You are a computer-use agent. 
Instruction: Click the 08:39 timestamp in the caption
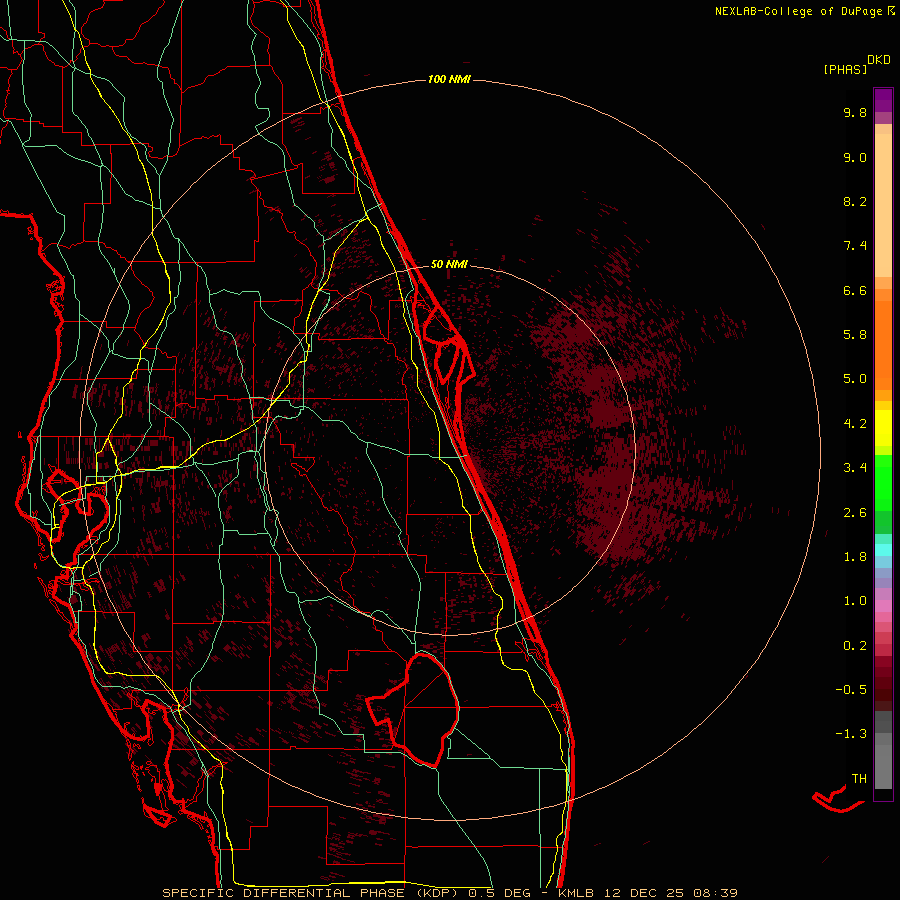coord(716,893)
